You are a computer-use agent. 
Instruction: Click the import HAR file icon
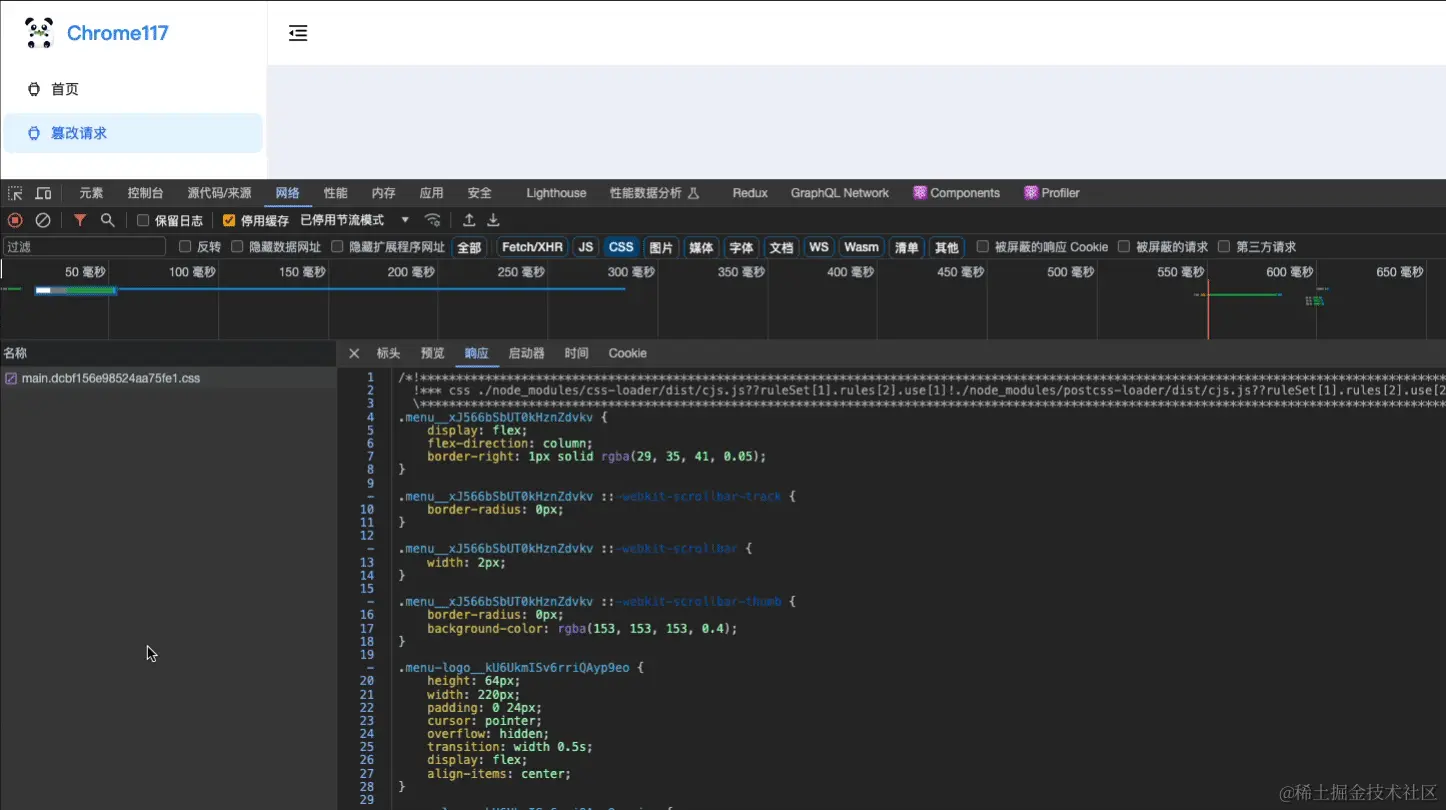[468, 219]
